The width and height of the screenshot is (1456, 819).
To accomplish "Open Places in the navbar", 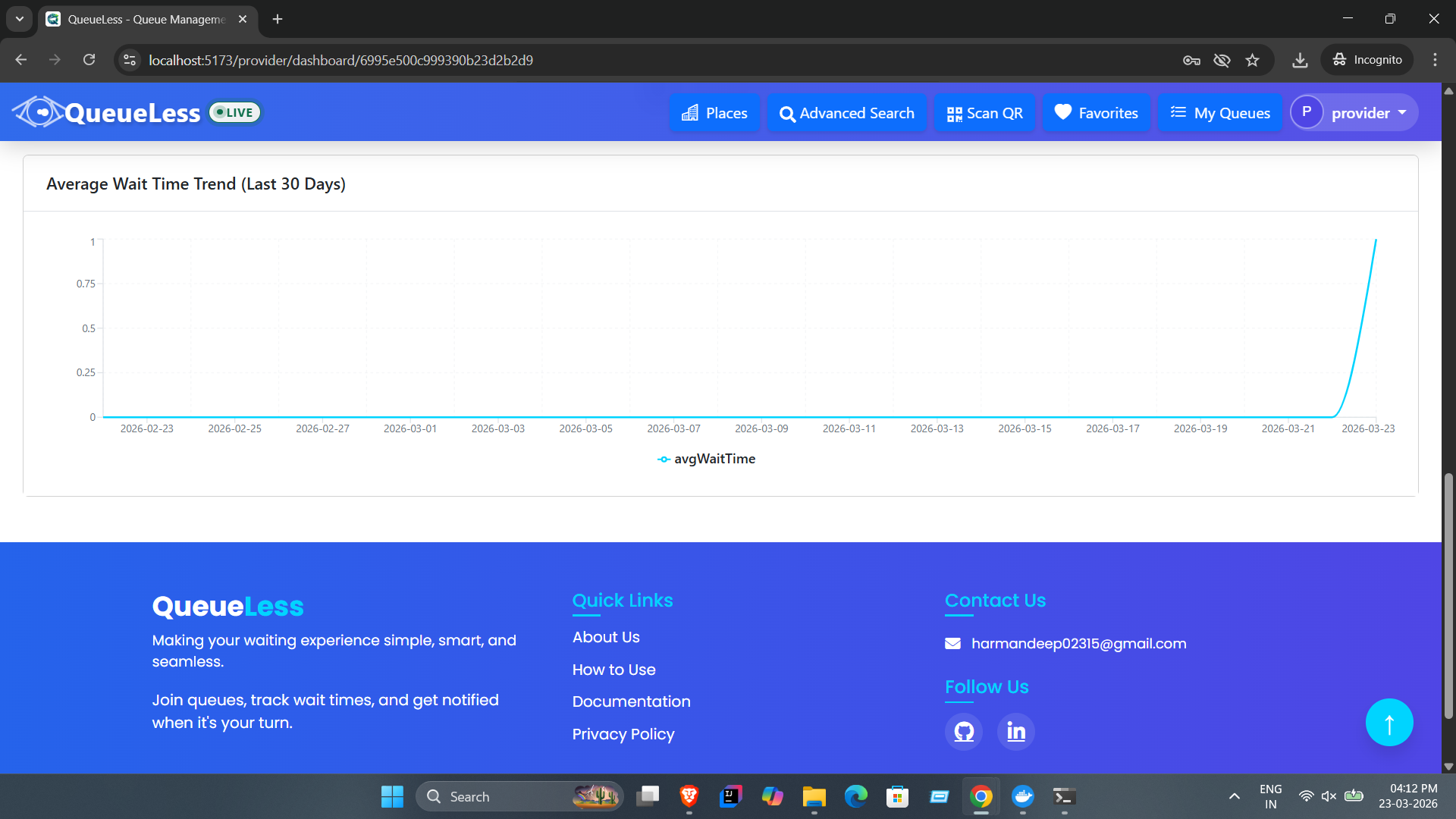I will [714, 113].
